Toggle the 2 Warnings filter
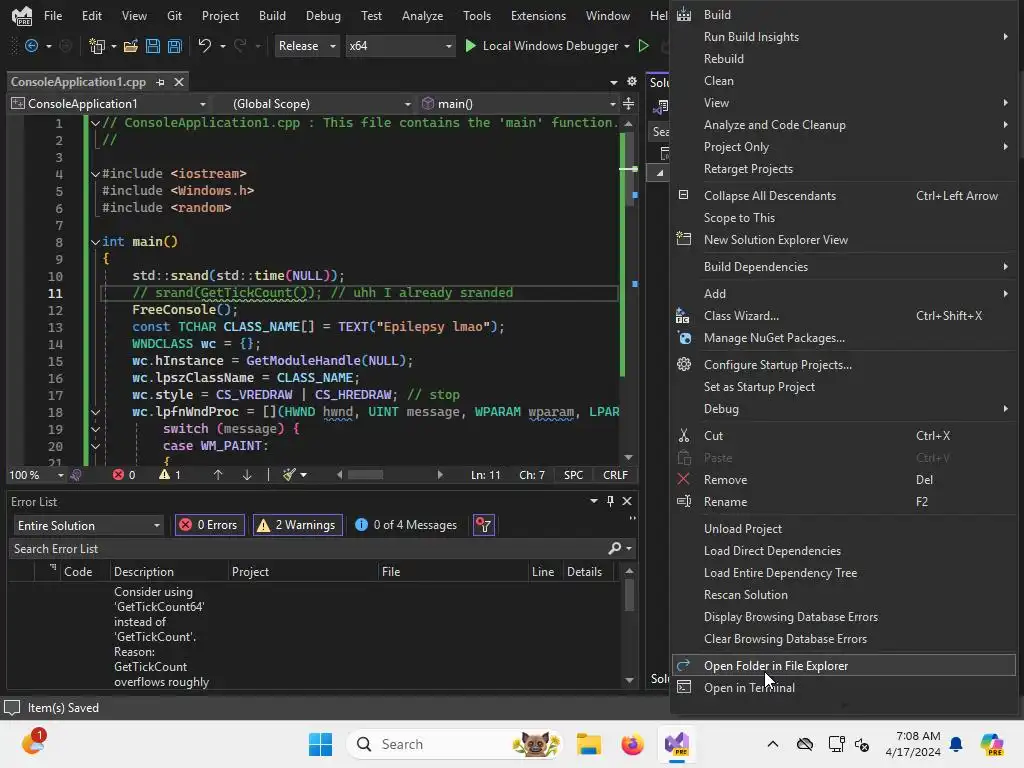Image resolution: width=1024 pixels, height=768 pixels. 297,525
